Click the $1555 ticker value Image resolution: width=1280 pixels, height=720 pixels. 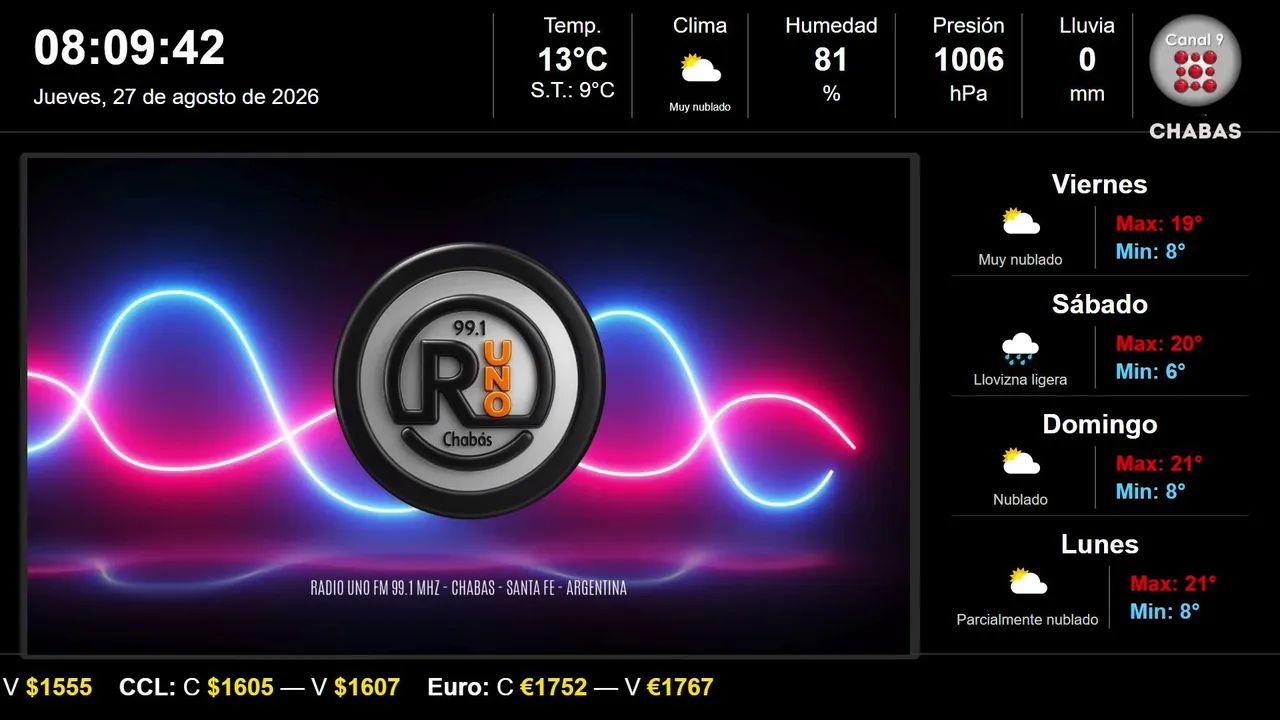click(59, 687)
